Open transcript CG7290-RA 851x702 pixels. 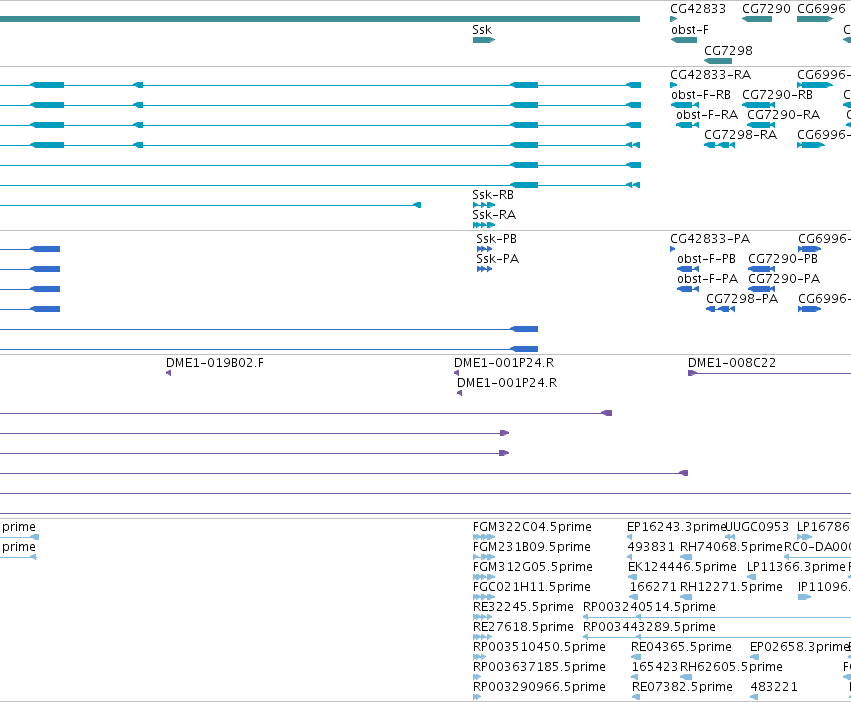[783, 115]
